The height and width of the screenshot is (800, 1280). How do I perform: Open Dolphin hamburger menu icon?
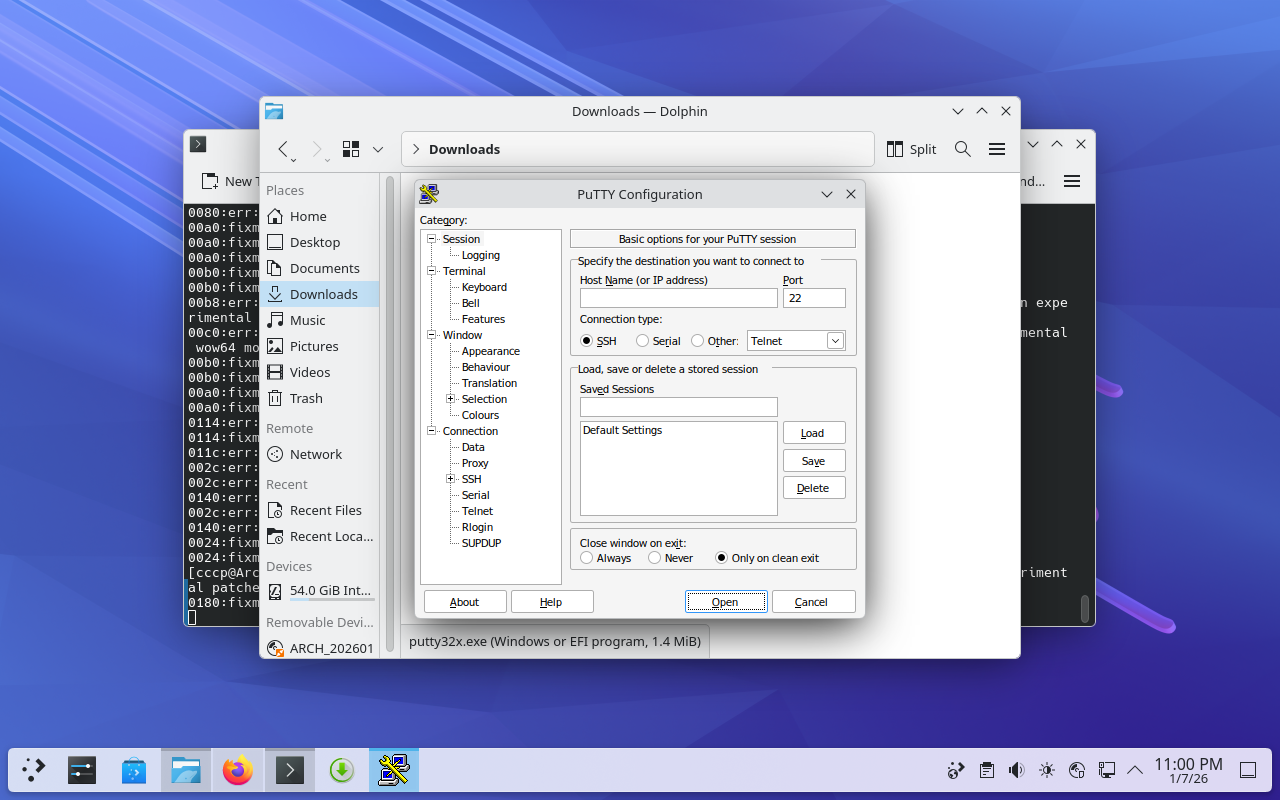pos(996,149)
